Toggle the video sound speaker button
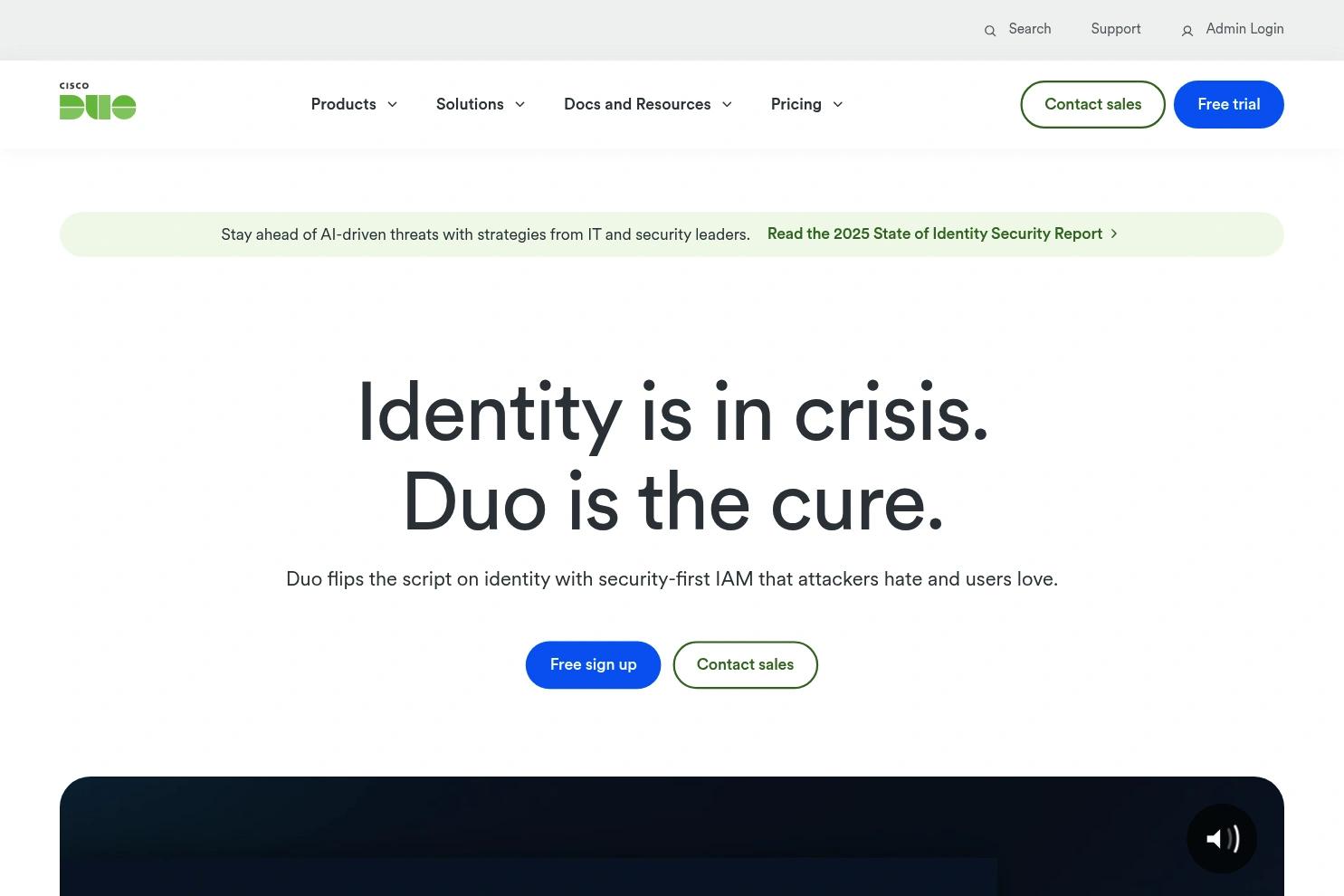This screenshot has height=896, width=1344. pos(1222,839)
